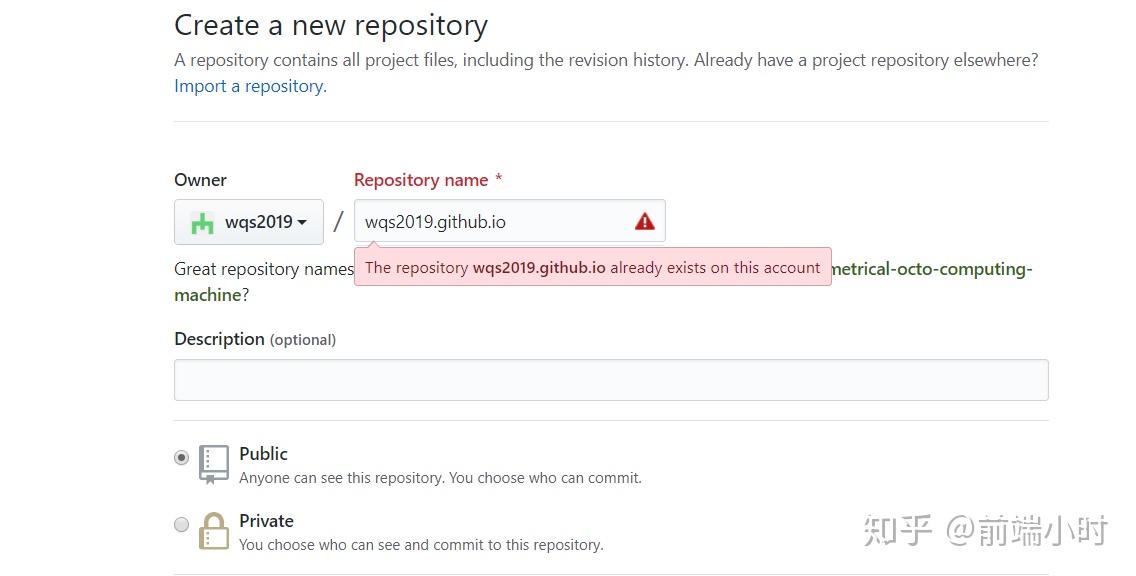Focus the Repository name input field

490,222
